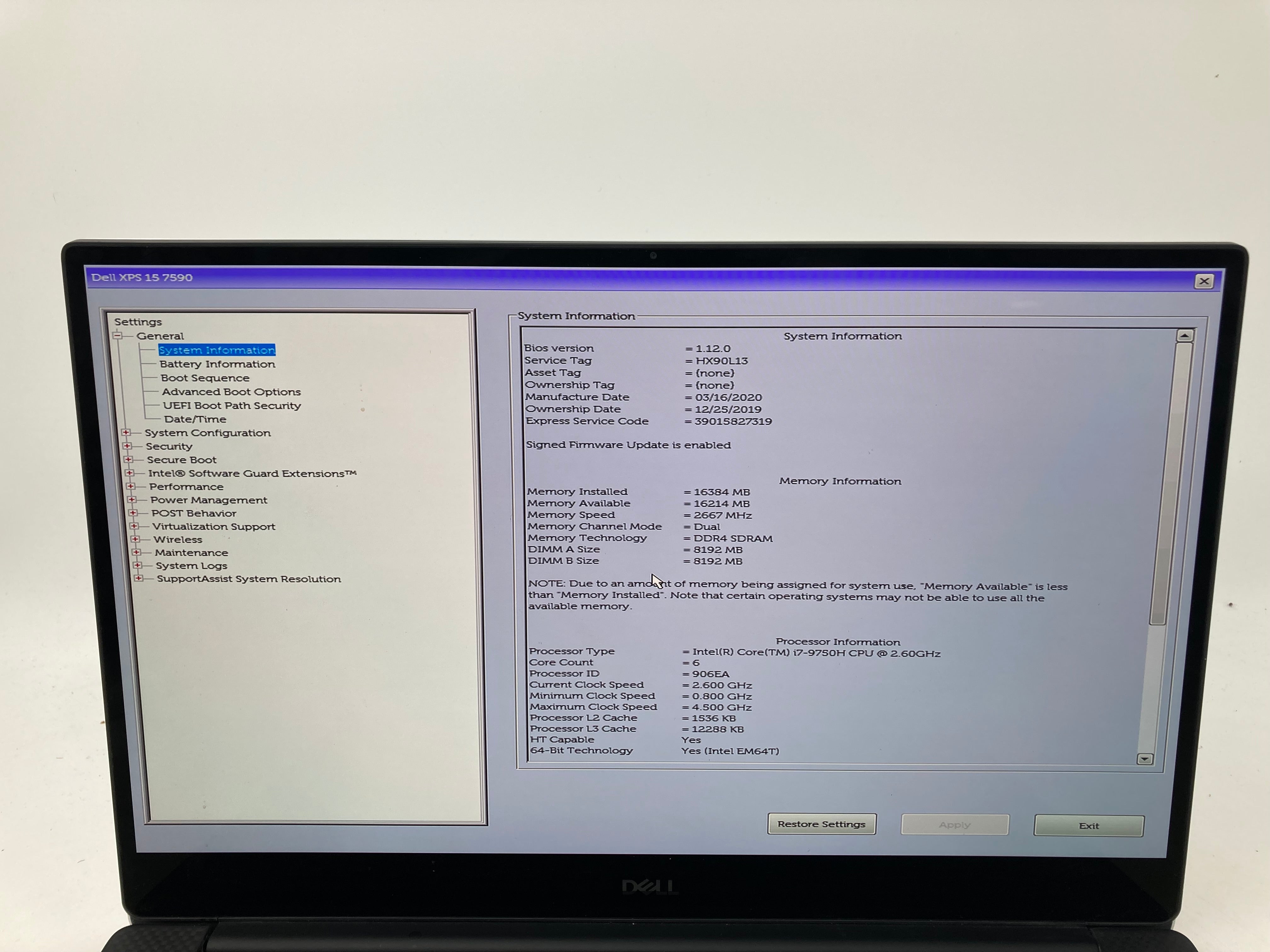
Task: Select the Security label
Action: click(x=169, y=446)
